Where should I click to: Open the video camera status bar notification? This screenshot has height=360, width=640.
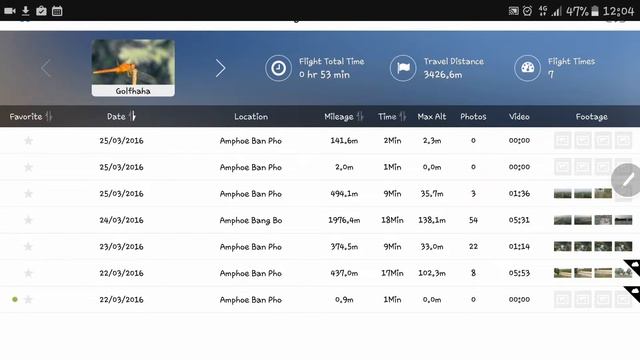[x=10, y=11]
